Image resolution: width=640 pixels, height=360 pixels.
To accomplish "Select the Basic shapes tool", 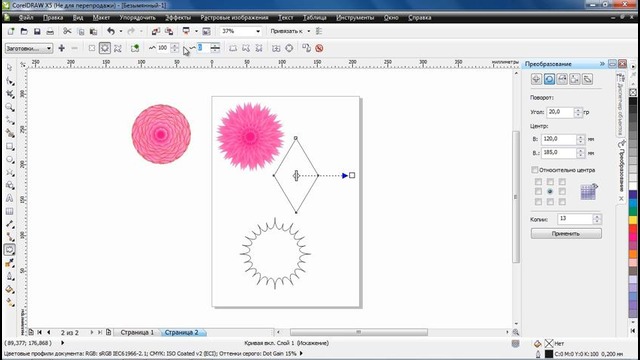I will 10,186.
